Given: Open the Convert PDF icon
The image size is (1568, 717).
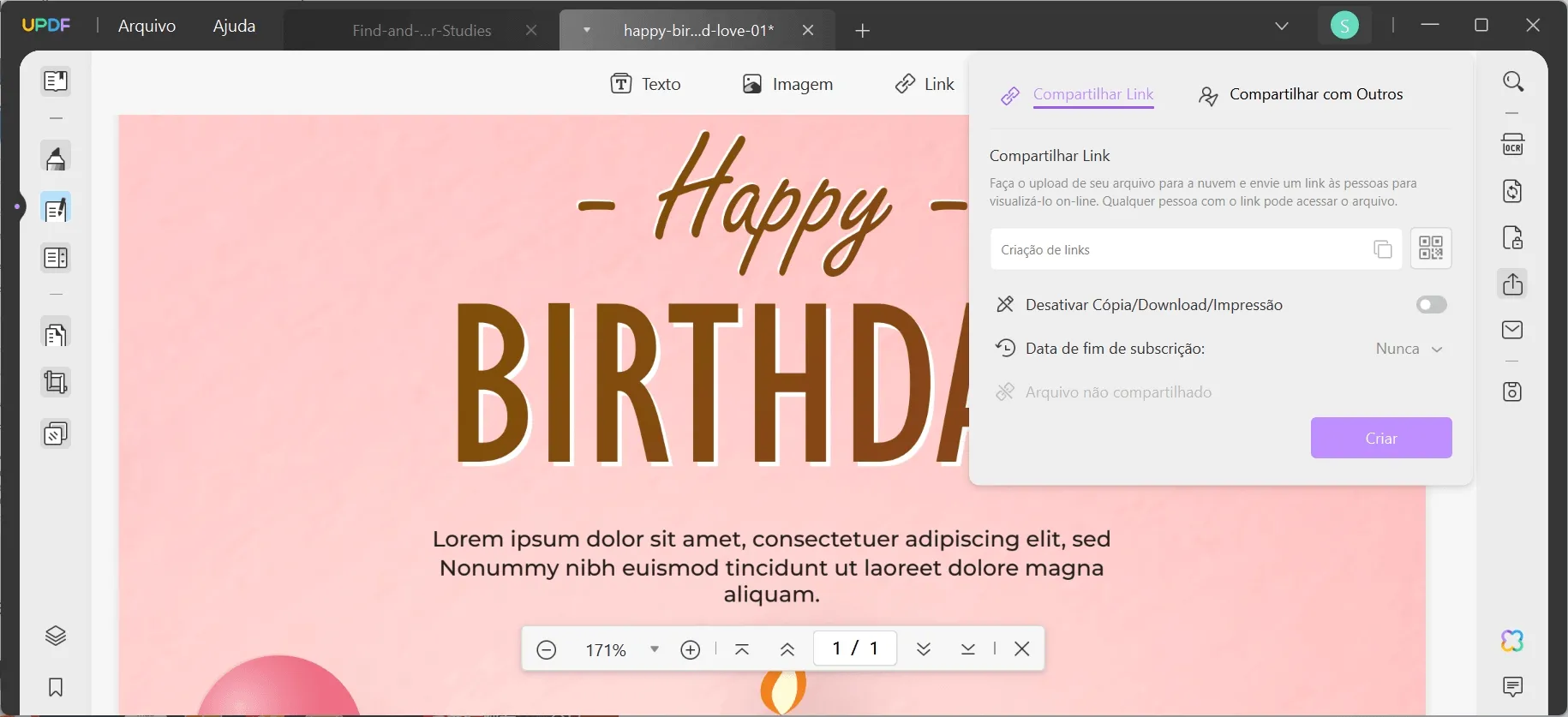Looking at the screenshot, I should [1513, 191].
